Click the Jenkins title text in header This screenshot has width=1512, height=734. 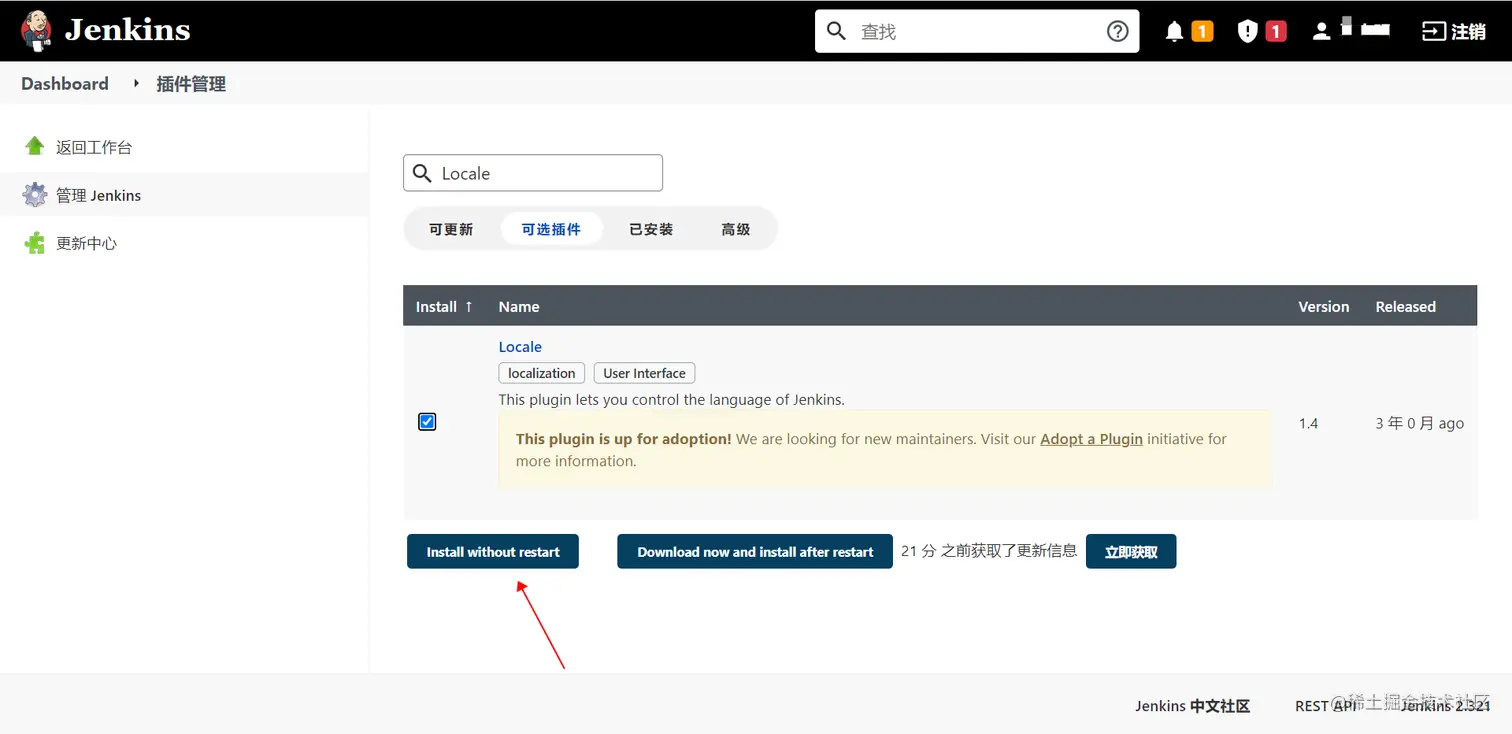(x=127, y=30)
